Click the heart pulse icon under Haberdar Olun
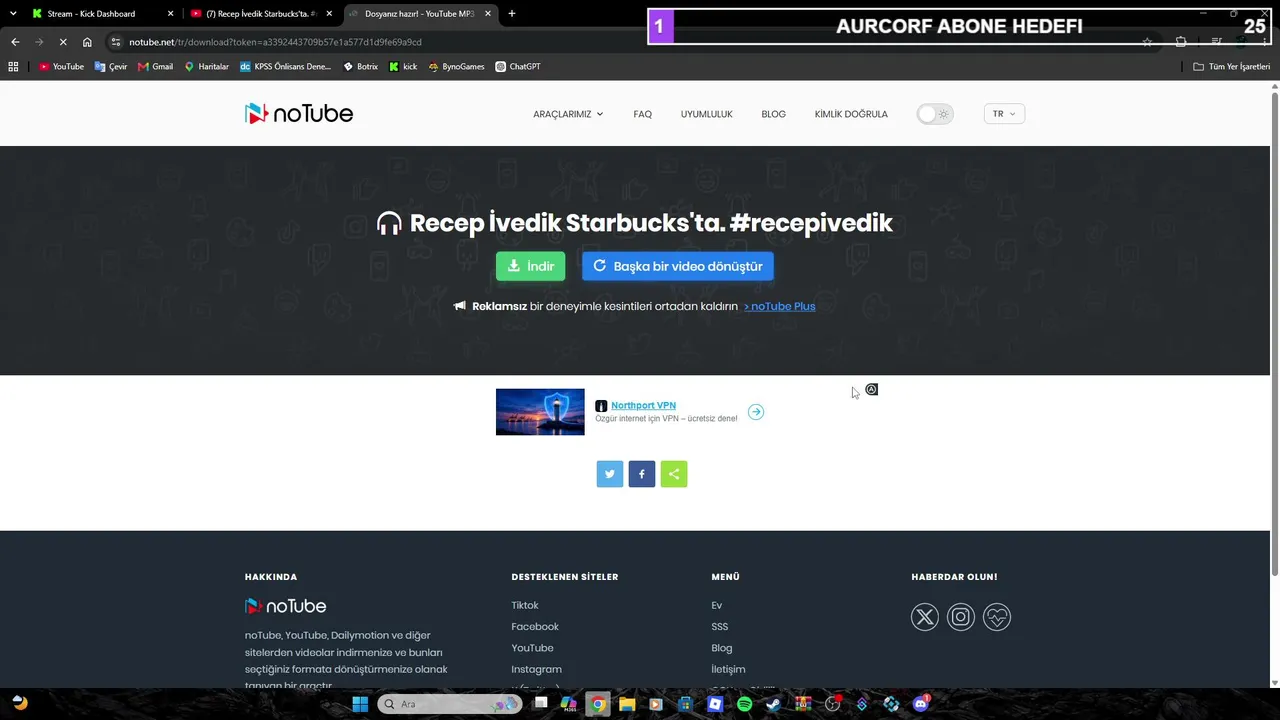The height and width of the screenshot is (720, 1280). click(x=997, y=617)
